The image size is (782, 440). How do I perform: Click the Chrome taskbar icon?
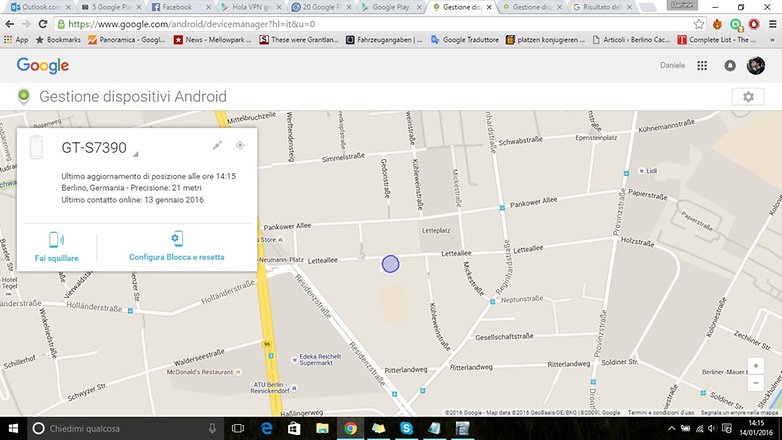point(350,429)
